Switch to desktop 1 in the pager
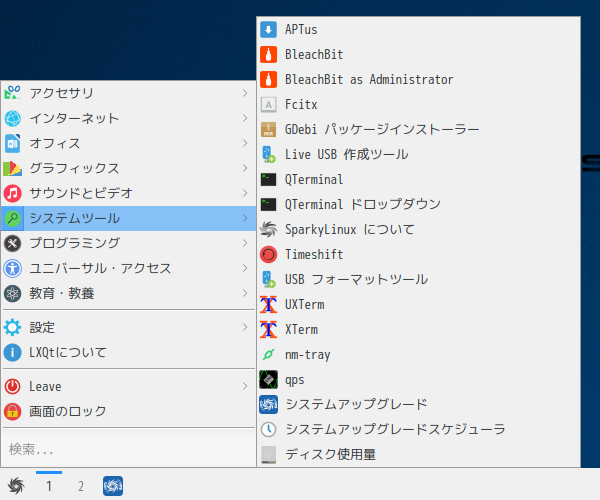Image resolution: width=600 pixels, height=500 pixels. [49, 486]
